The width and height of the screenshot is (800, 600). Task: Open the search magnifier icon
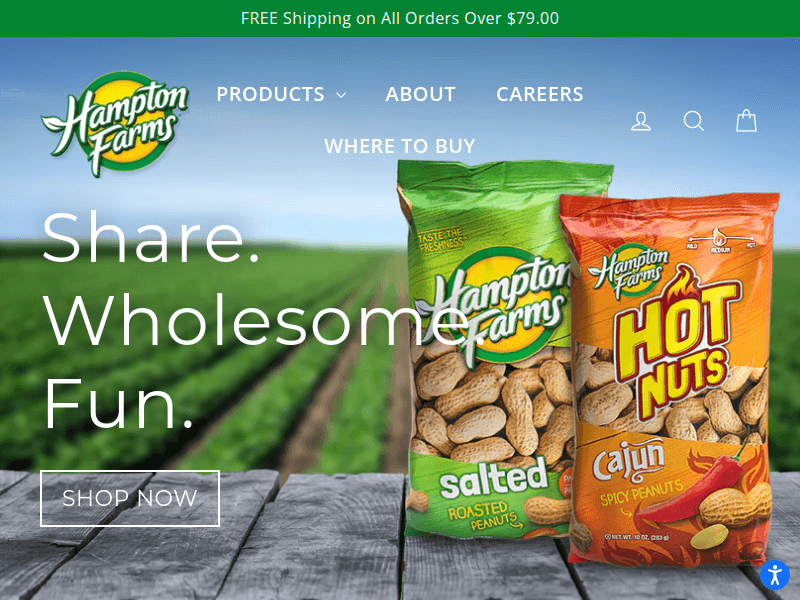pyautogui.click(x=693, y=121)
